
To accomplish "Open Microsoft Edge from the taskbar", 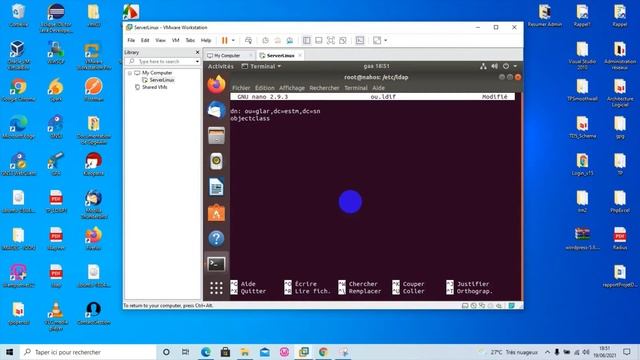I will [x=206, y=352].
